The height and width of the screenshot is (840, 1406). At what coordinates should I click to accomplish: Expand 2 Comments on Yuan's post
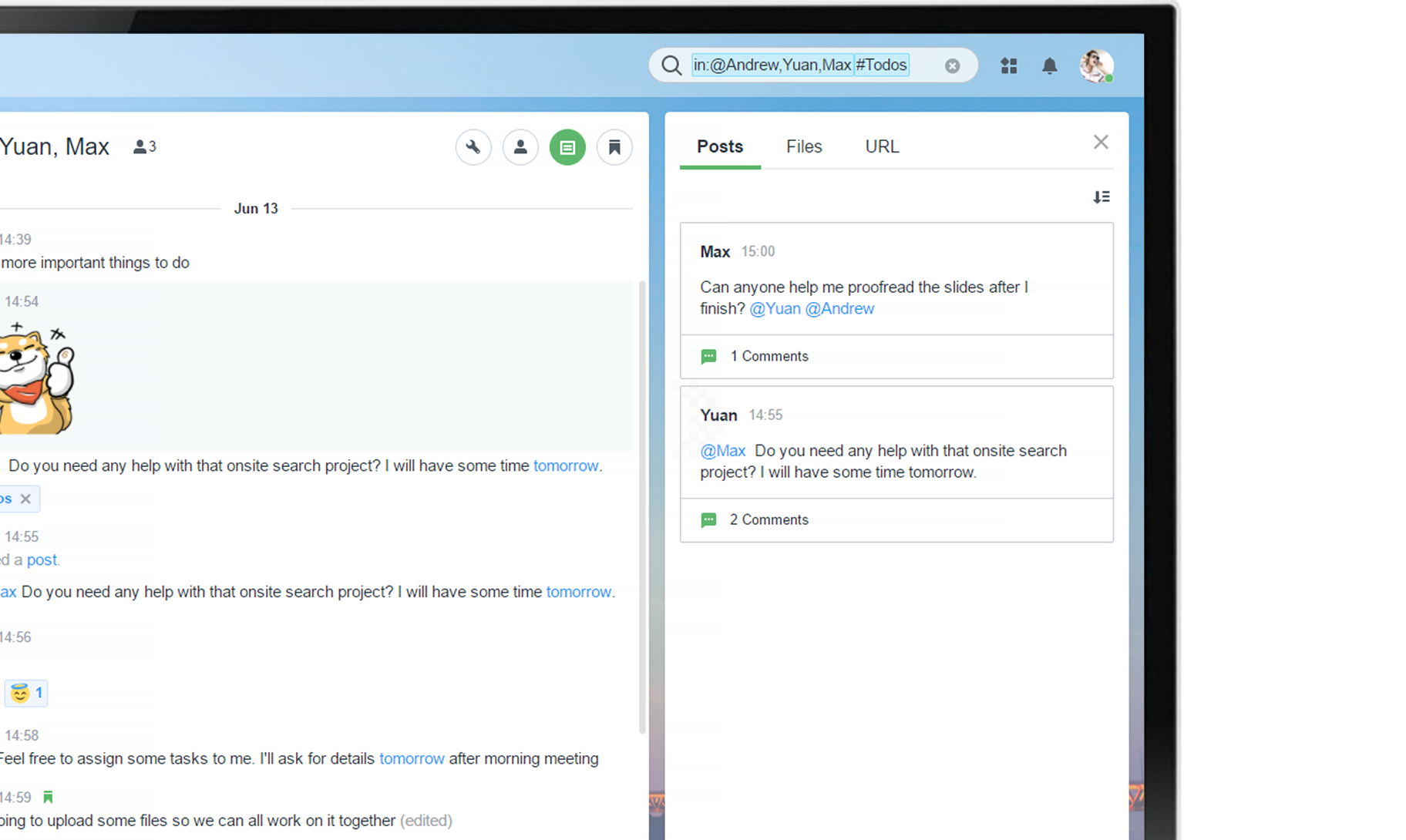coord(769,519)
